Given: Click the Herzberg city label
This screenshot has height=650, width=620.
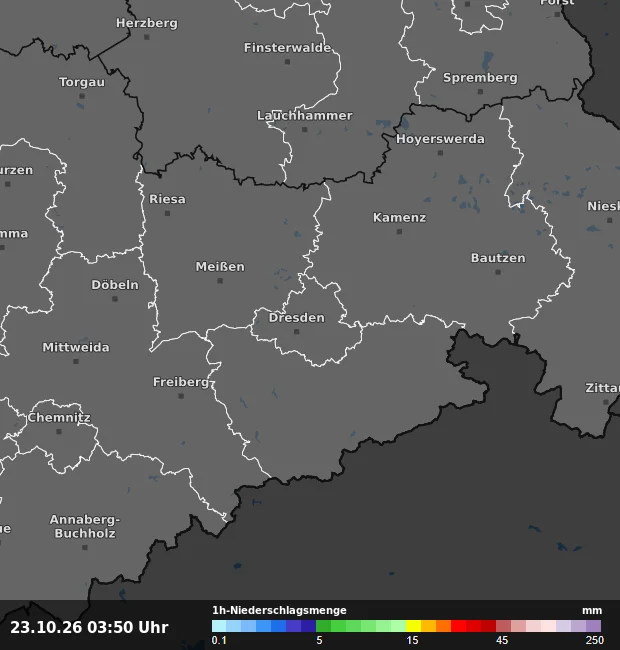Looking at the screenshot, I should pyautogui.click(x=147, y=23).
